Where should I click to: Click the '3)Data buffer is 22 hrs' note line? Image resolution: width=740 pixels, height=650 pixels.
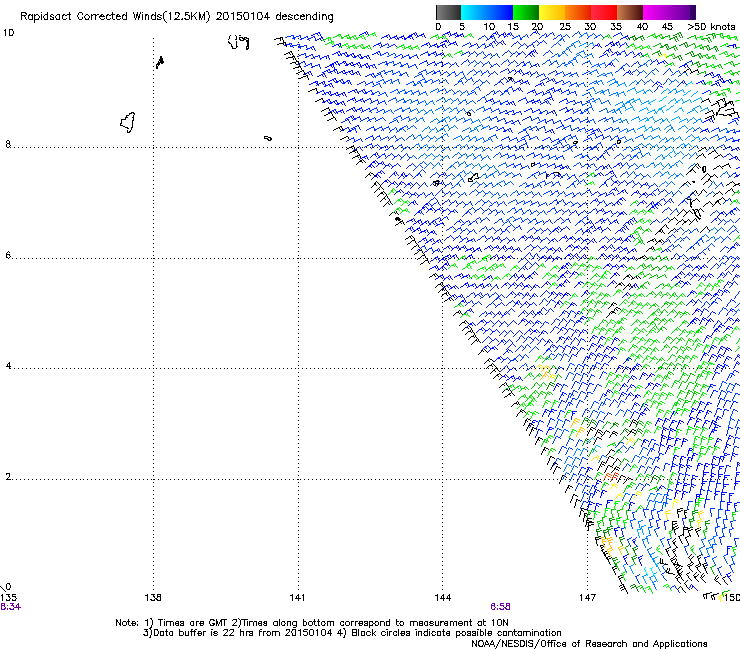[x=352, y=633]
